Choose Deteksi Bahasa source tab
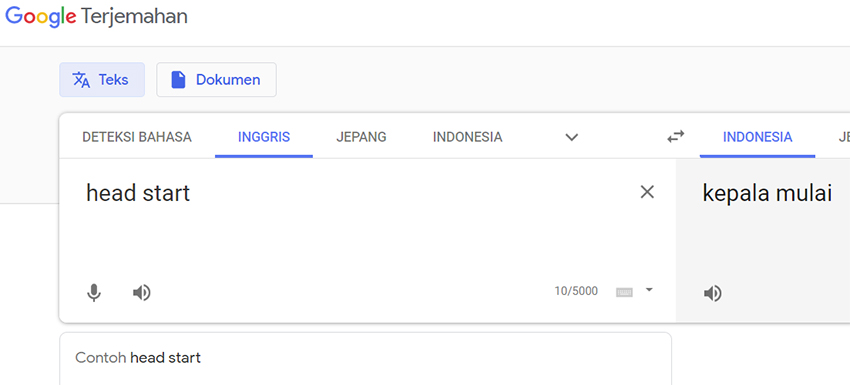 click(x=137, y=137)
